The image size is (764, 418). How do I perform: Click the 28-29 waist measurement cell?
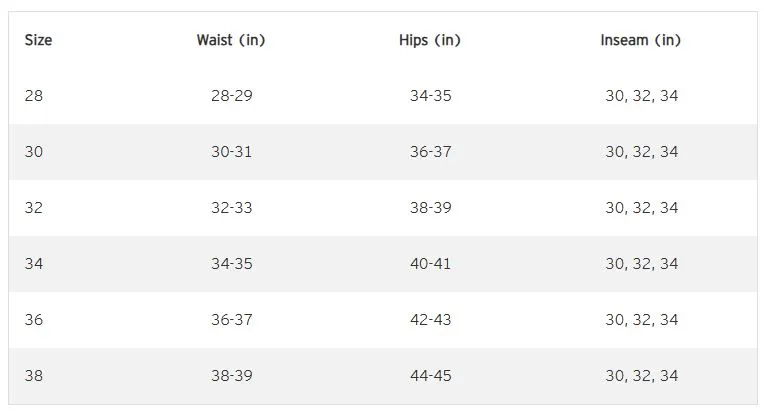tap(231, 96)
